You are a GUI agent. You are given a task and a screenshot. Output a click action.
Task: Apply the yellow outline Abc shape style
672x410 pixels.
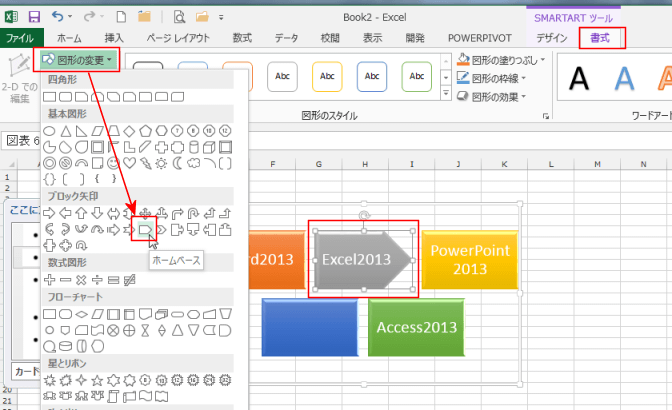tap(327, 76)
